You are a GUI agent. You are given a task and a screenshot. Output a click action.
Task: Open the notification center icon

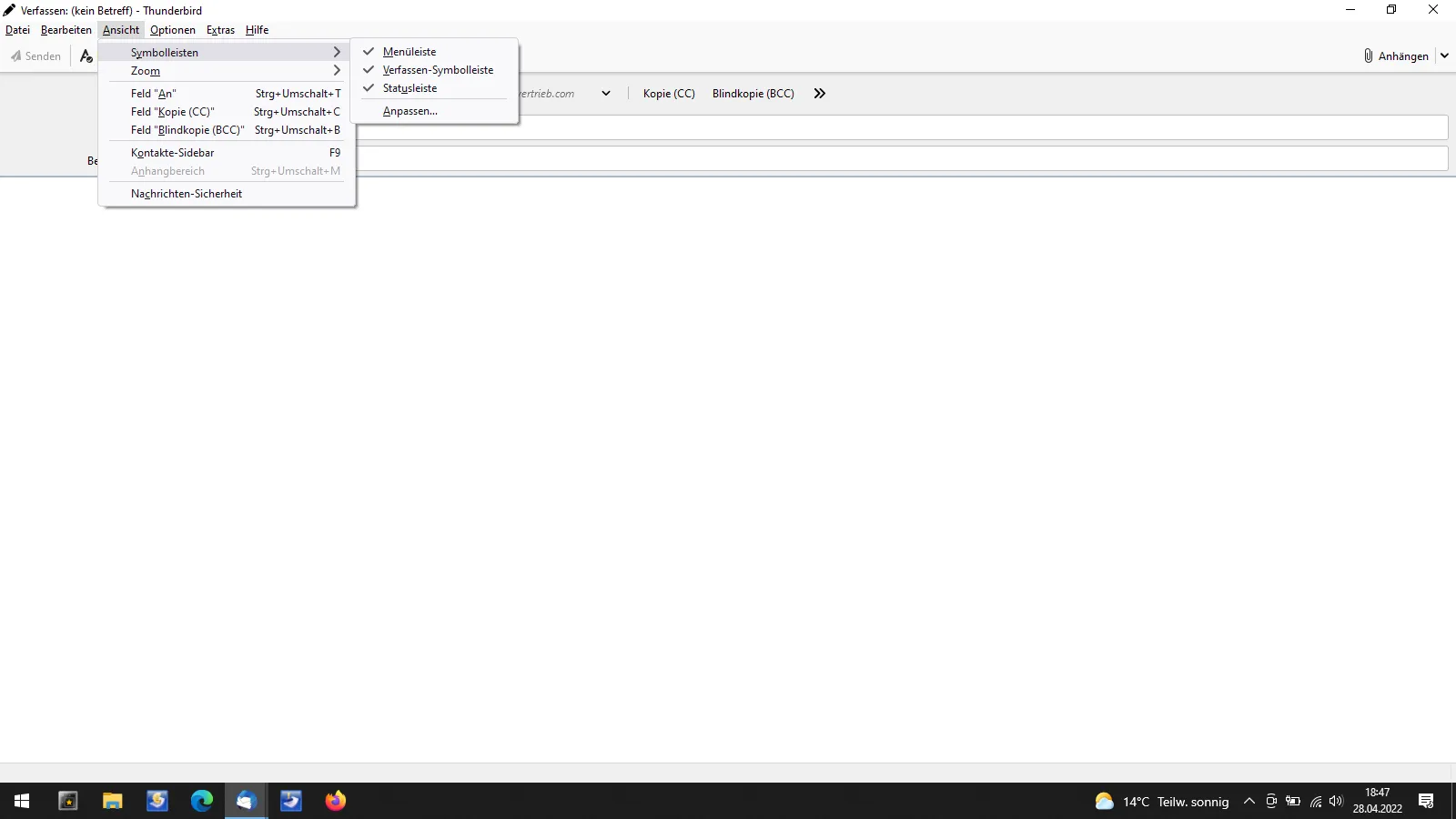point(1426,801)
